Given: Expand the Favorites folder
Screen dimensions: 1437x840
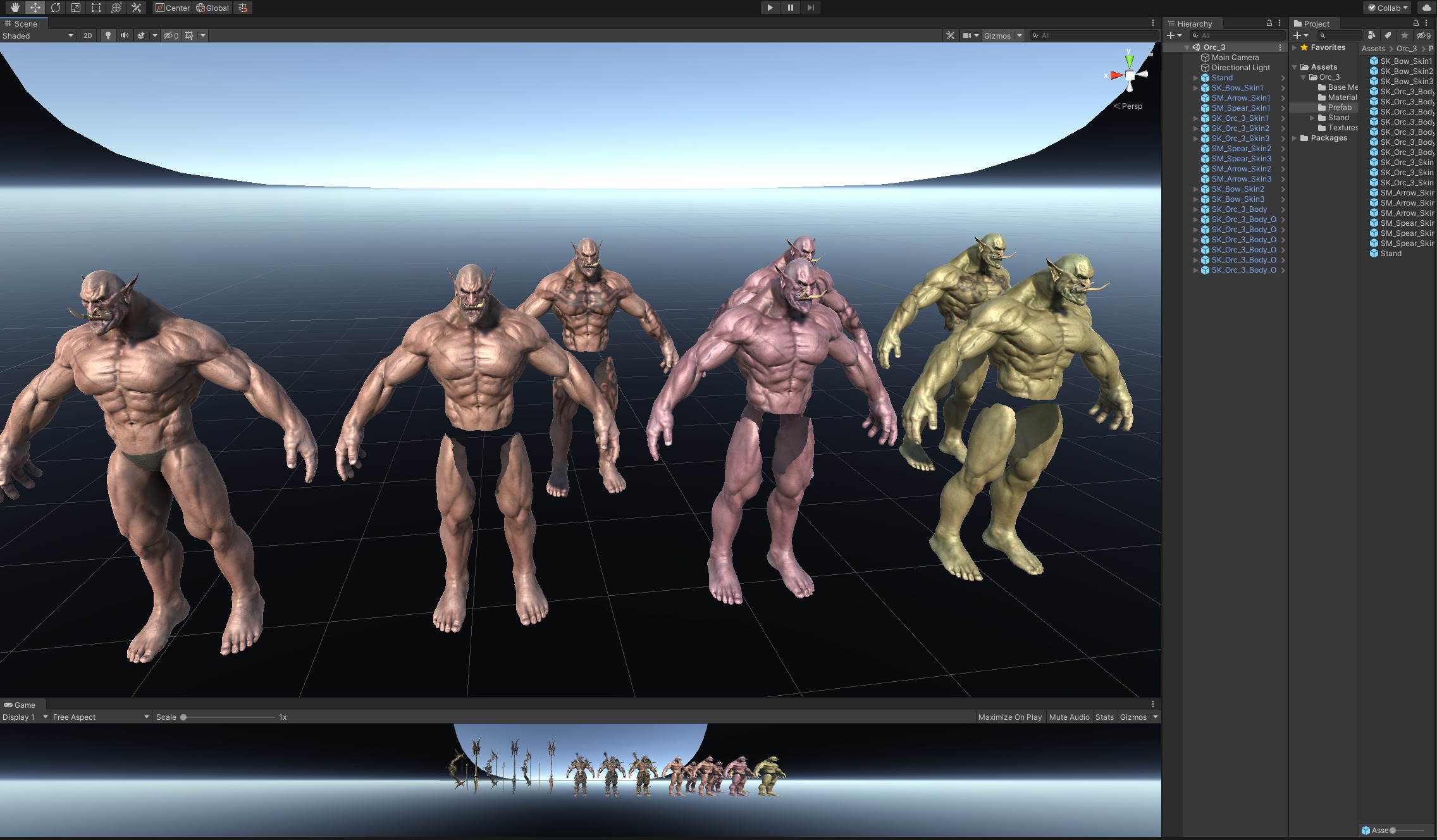Looking at the screenshot, I should coord(1295,47).
